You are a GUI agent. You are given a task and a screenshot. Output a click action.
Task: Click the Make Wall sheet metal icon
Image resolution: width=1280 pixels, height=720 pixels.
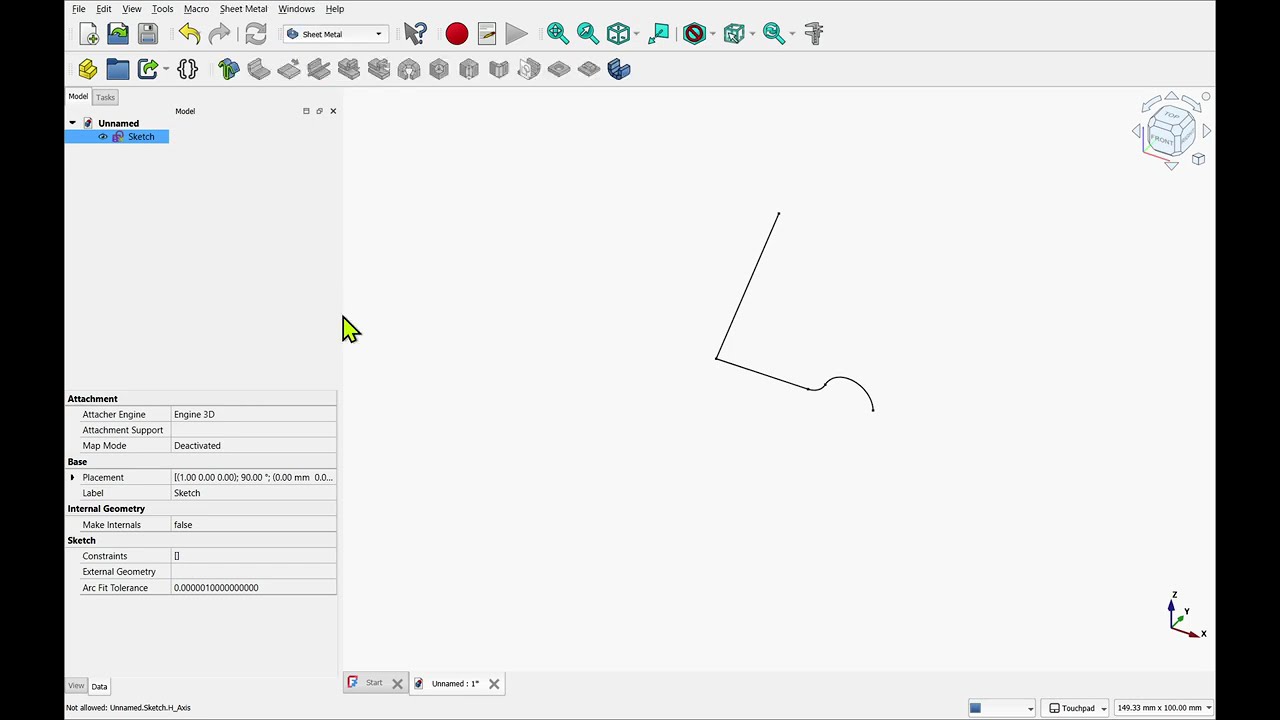pos(258,69)
